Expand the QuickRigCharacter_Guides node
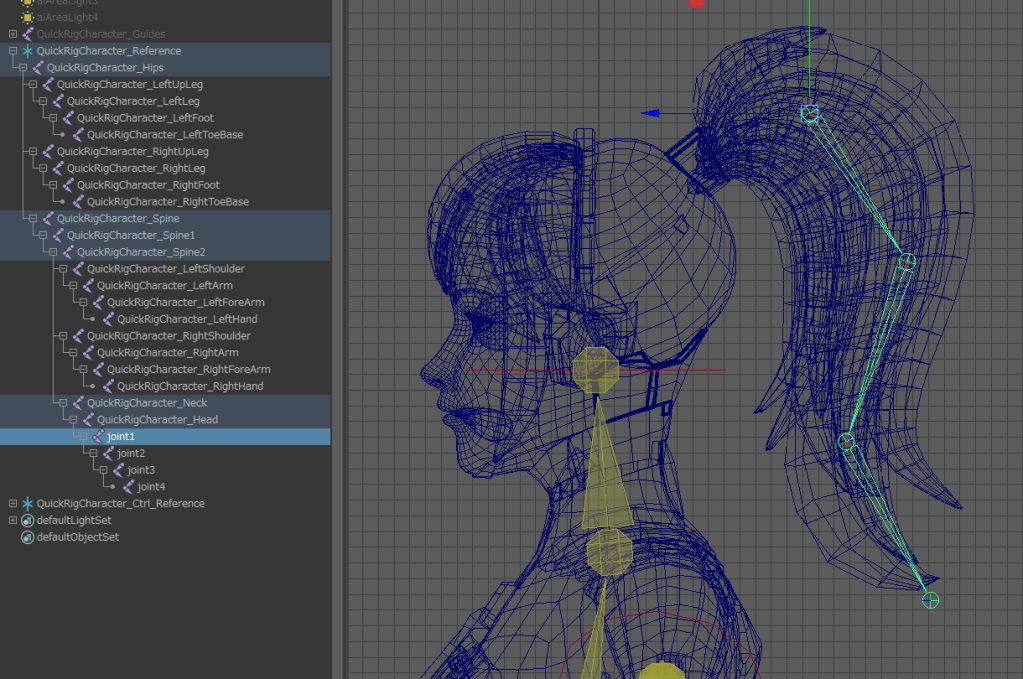 [x=12, y=34]
